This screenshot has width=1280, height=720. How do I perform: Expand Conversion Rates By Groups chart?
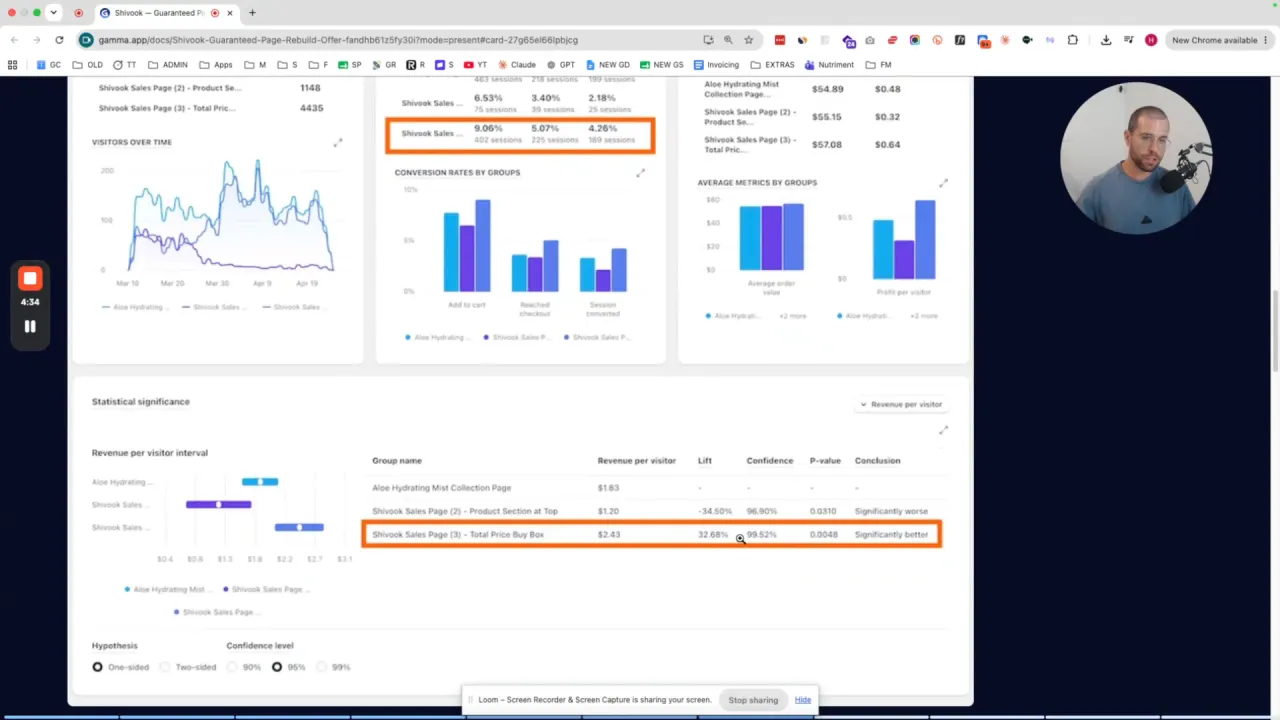coord(641,173)
